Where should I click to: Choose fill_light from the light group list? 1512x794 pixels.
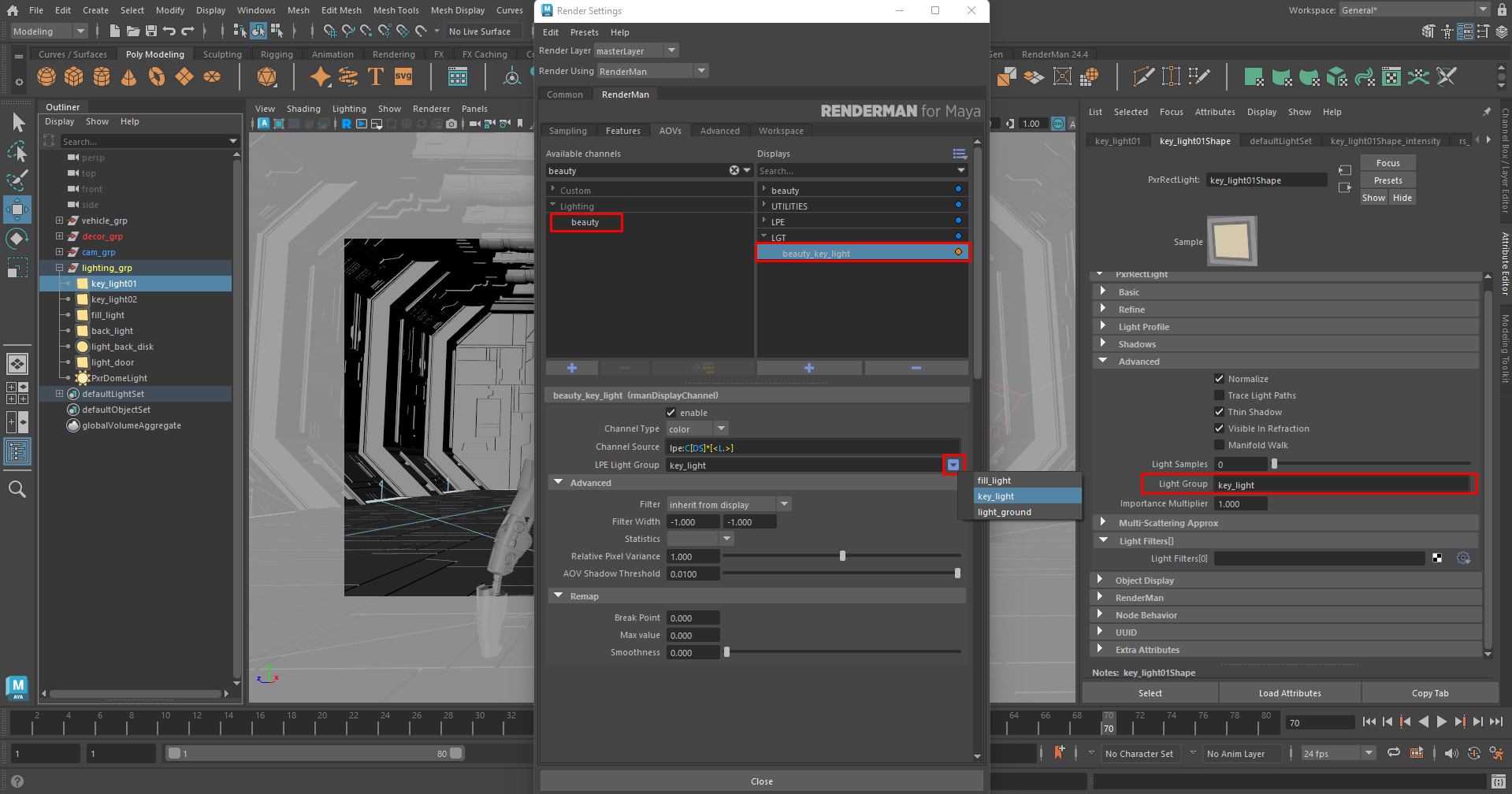click(x=994, y=480)
